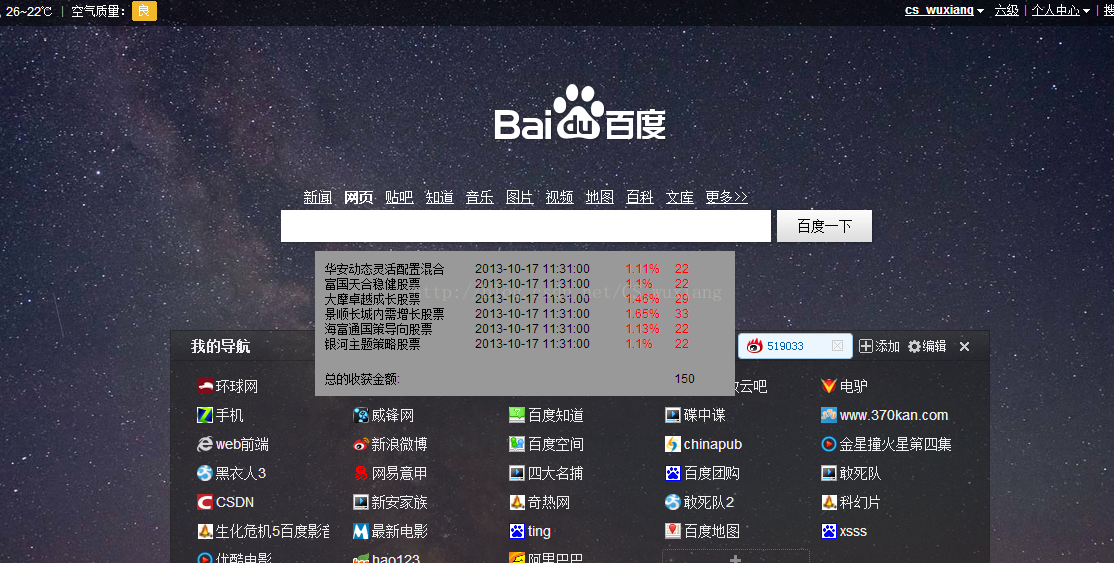
Task: Click the www.370kan.com site icon
Action: [x=828, y=415]
